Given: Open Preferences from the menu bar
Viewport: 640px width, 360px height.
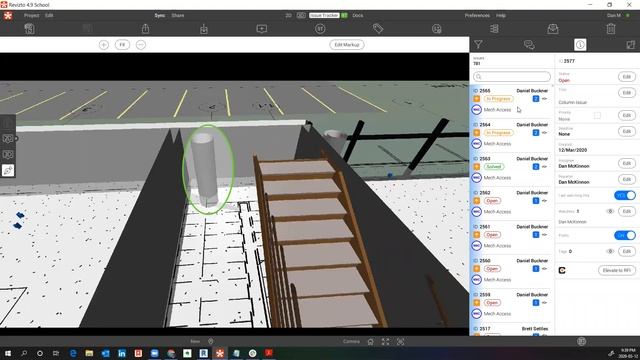Looking at the screenshot, I should click(x=477, y=16).
